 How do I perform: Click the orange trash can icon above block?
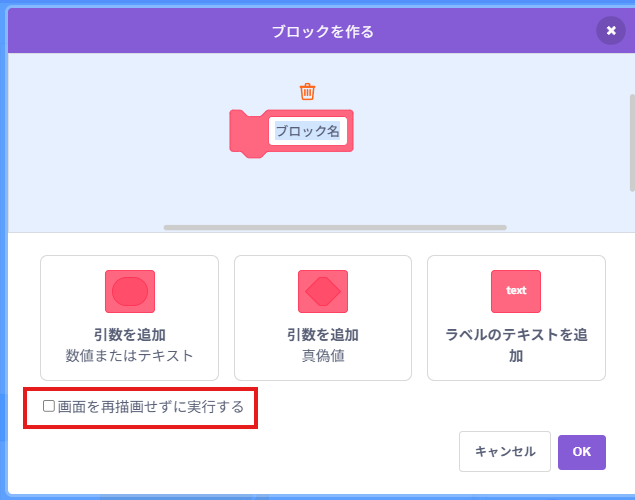click(307, 91)
